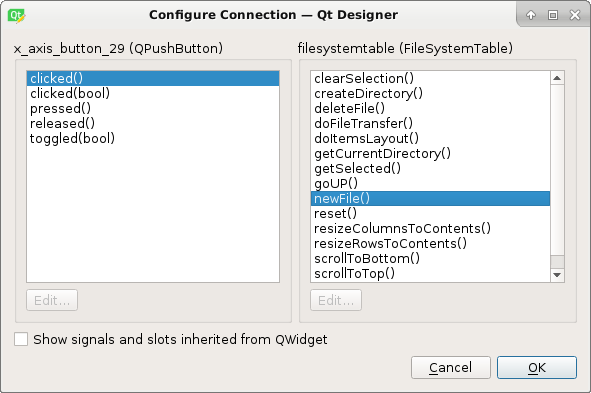The image size is (591, 393).
Task: Maximize the Configure Connection dialog
Action: [553, 15]
